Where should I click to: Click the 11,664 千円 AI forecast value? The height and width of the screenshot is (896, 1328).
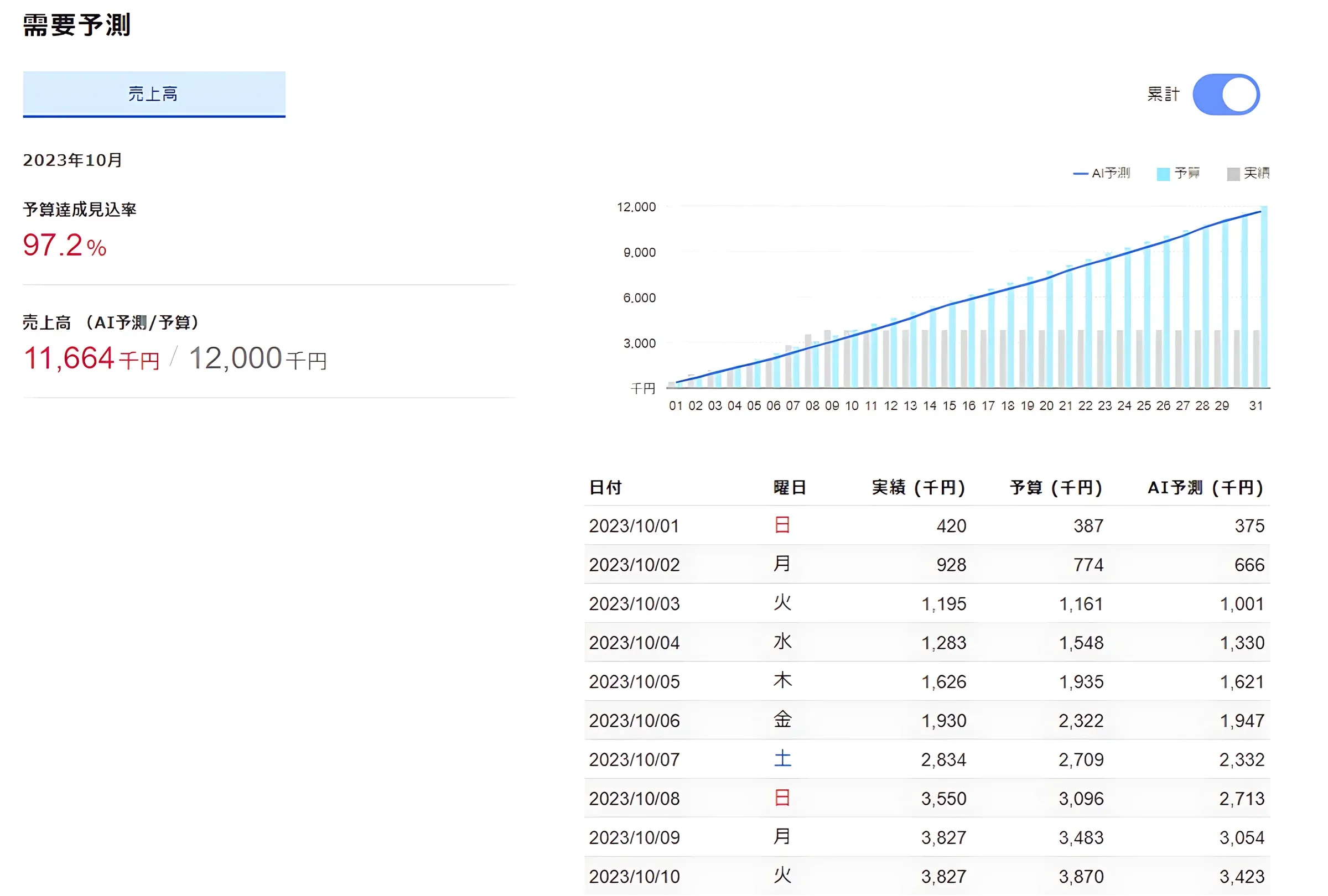click(x=91, y=358)
